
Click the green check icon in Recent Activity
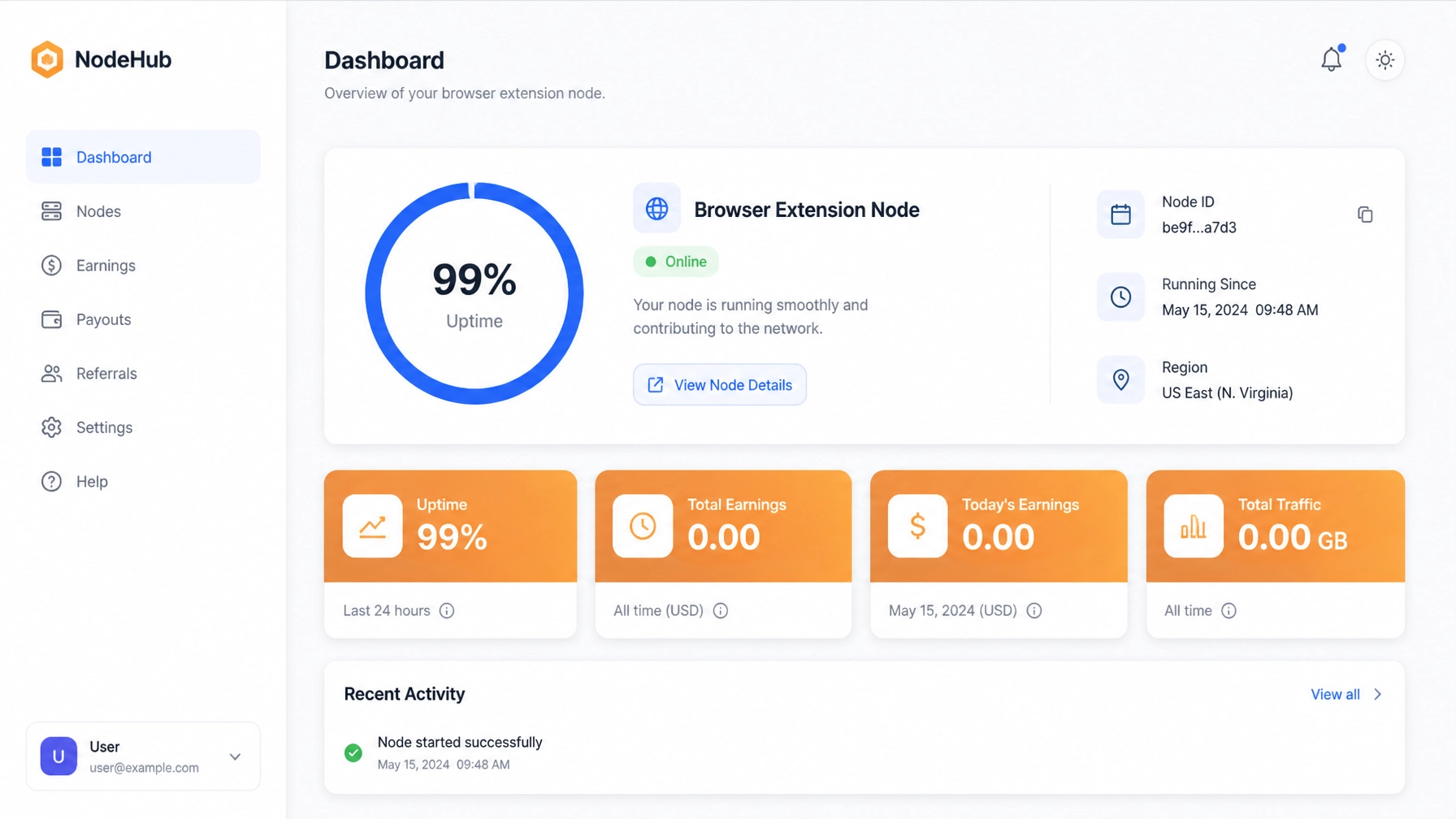[353, 753]
